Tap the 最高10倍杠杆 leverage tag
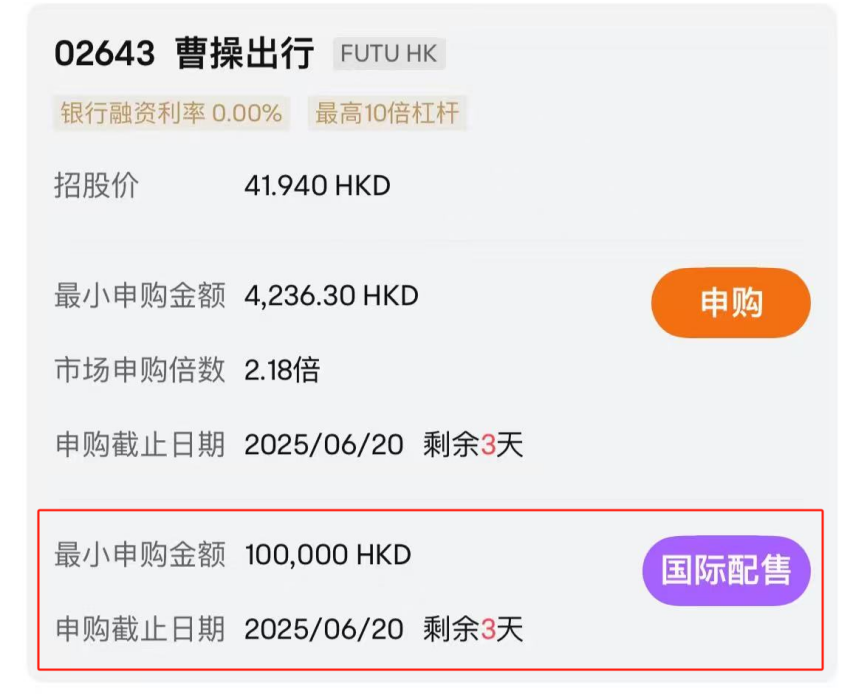This screenshot has height=694, width=864. (387, 113)
